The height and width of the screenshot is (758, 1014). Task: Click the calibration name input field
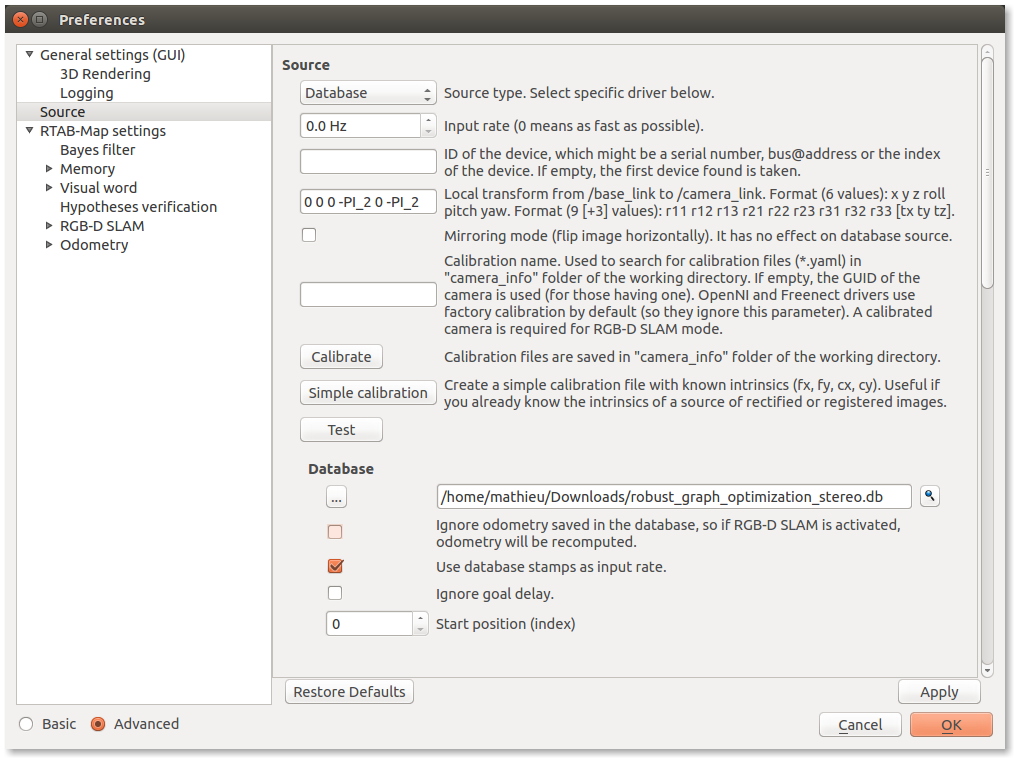pos(368,294)
